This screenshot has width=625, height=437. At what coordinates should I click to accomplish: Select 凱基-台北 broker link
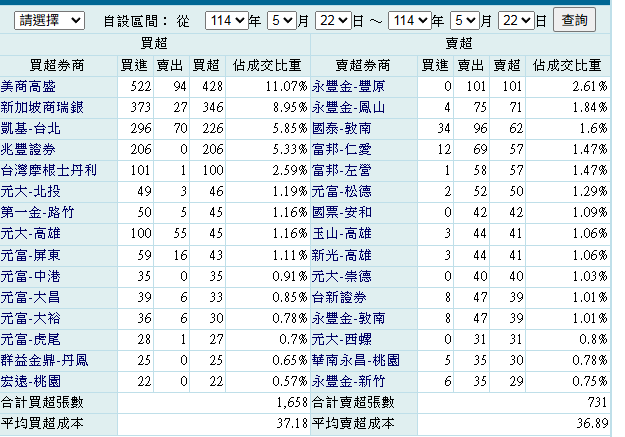click(30, 129)
